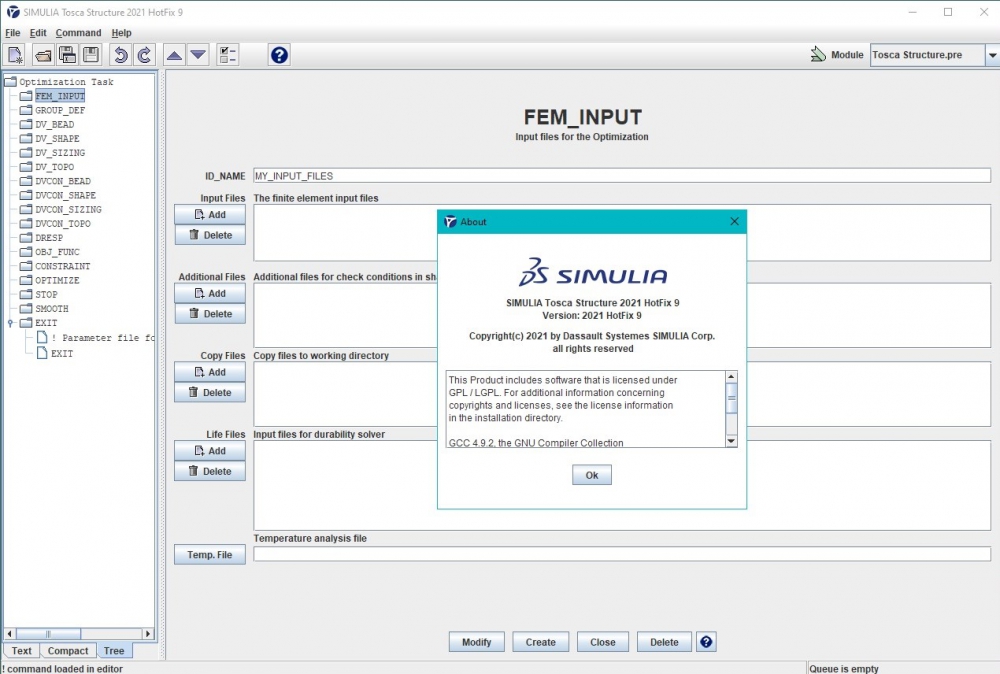This screenshot has height=674, width=1000.
Task: Click Ok in the About dialog
Action: point(592,475)
